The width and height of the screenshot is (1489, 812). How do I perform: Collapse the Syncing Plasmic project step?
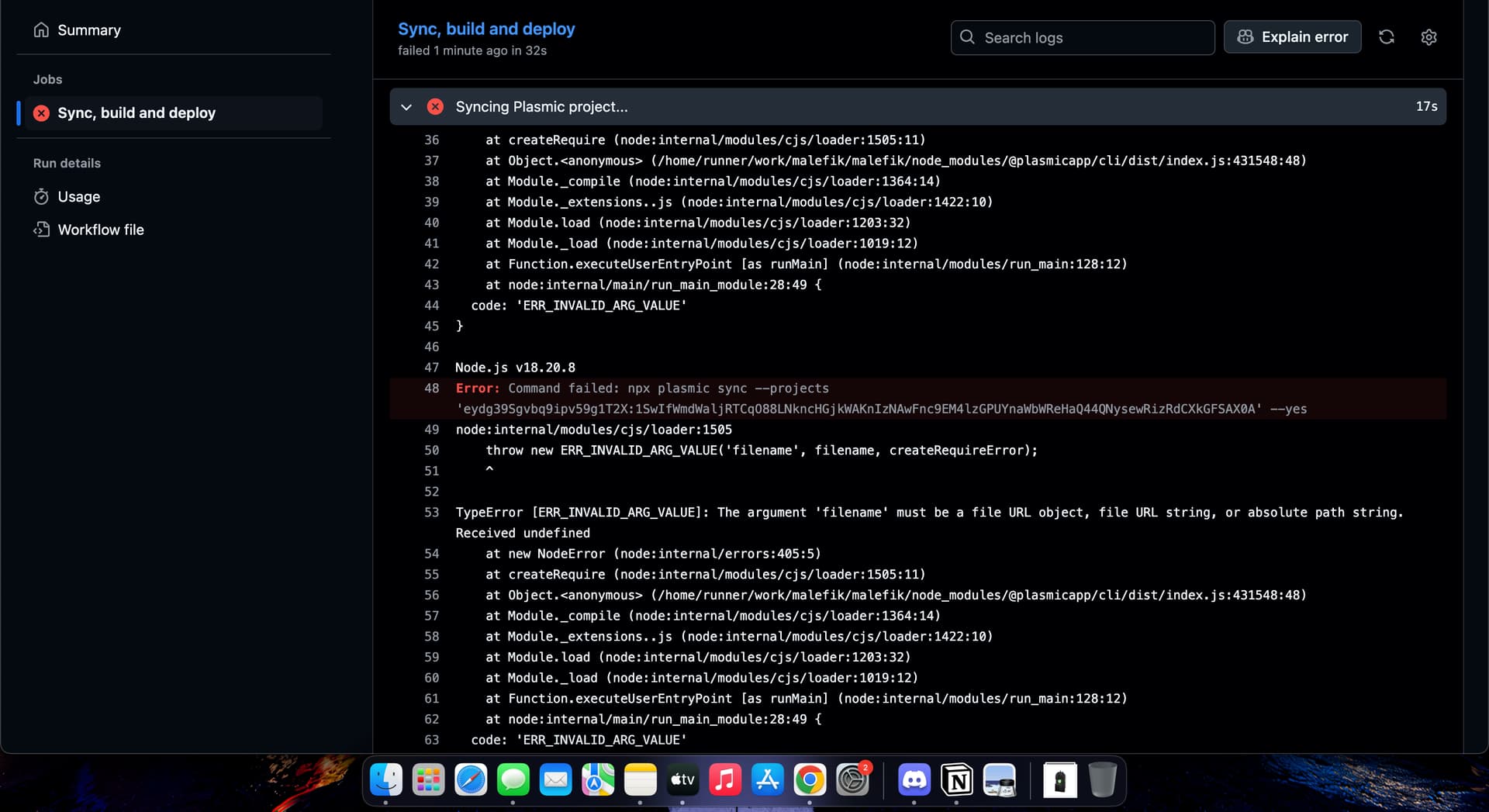[x=406, y=107]
